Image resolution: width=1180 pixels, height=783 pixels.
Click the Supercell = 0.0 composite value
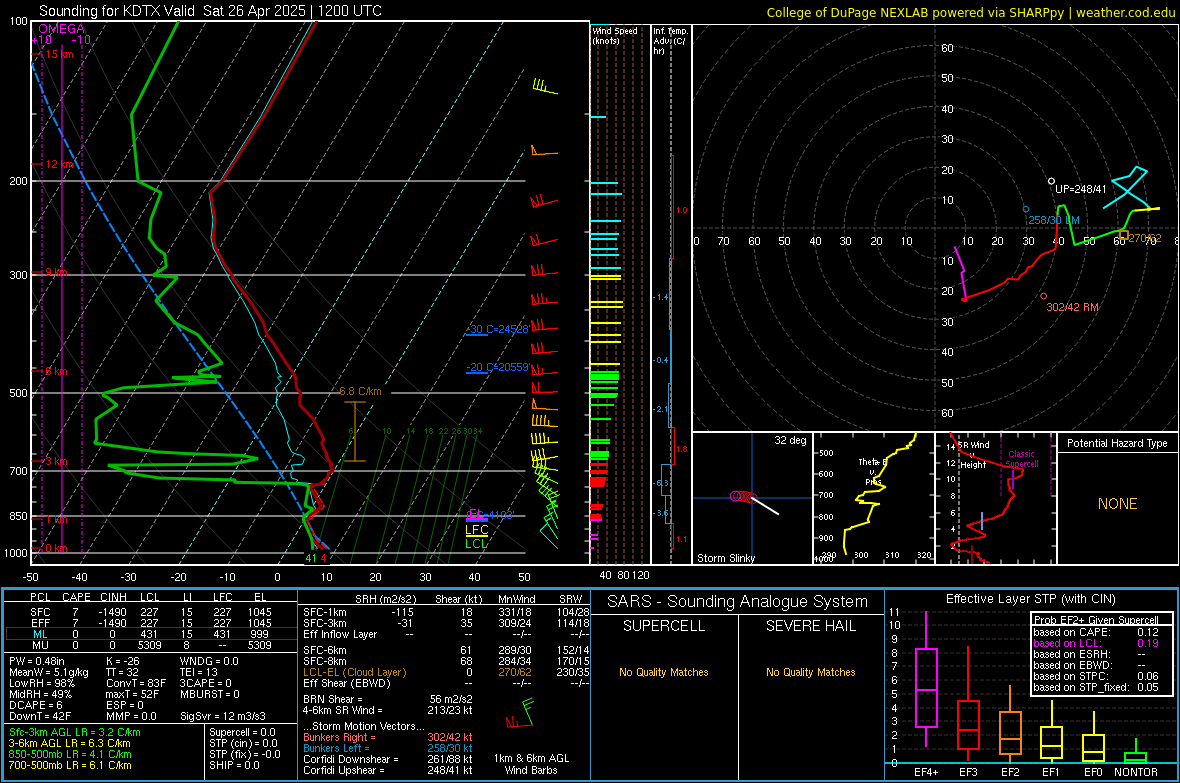[x=242, y=732]
